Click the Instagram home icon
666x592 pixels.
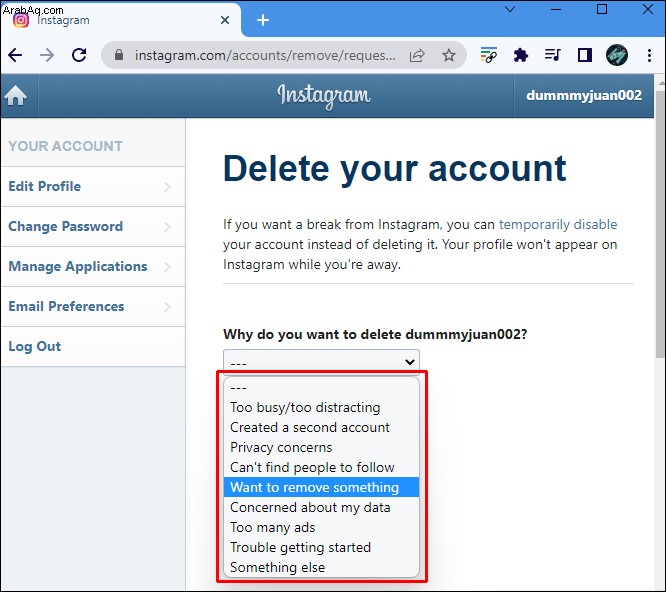coord(16,96)
